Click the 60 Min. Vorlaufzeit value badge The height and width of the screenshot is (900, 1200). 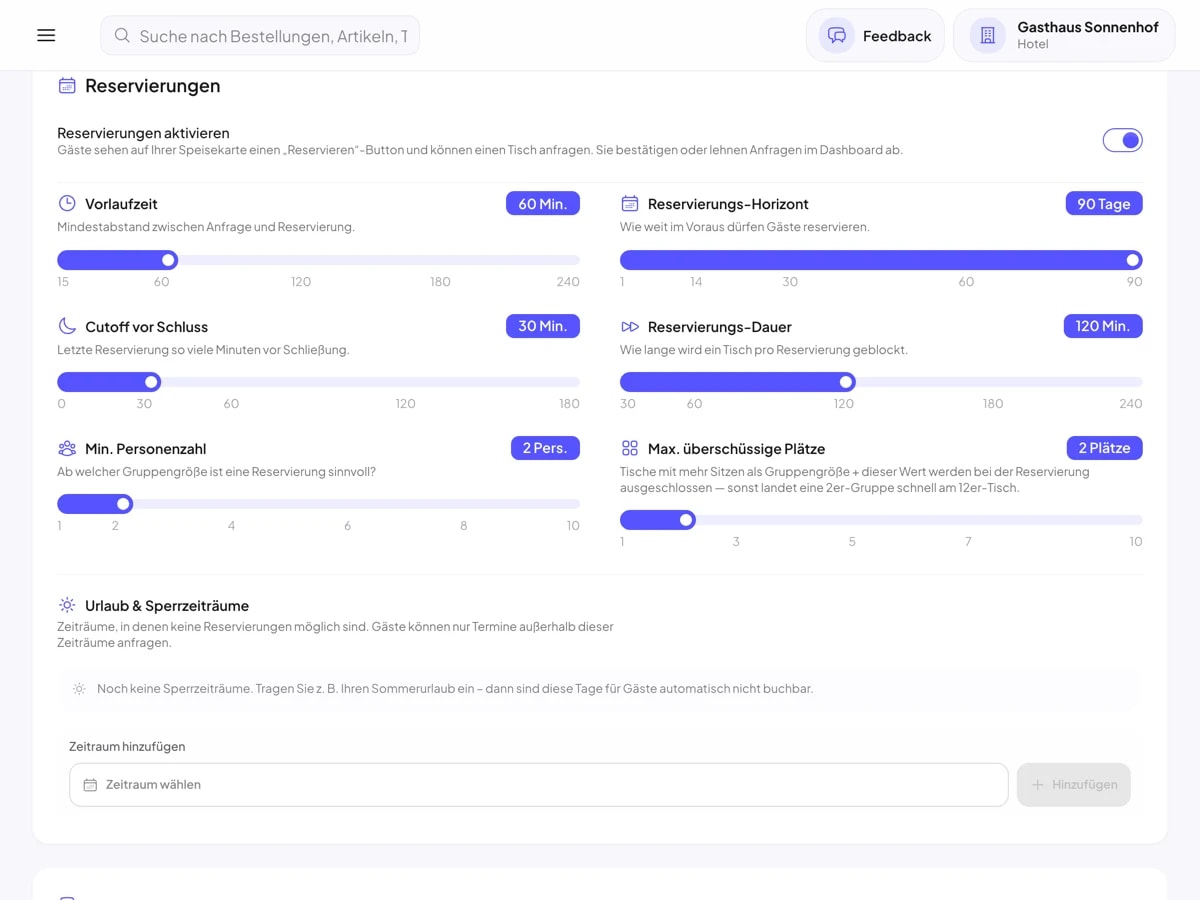(543, 204)
